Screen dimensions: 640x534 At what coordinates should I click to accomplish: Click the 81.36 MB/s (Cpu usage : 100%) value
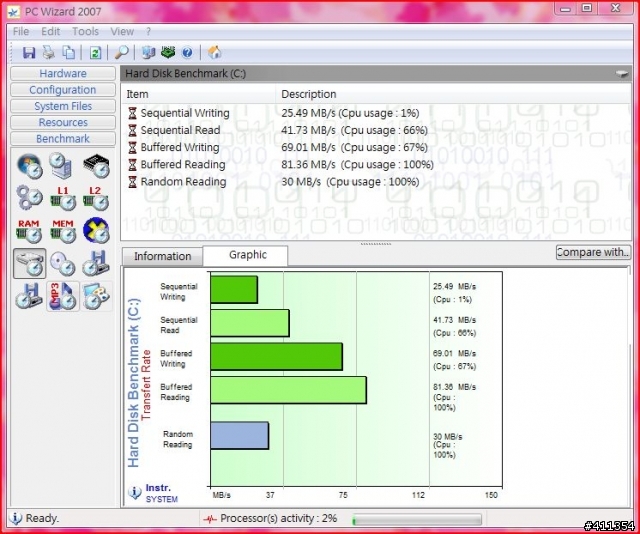357,165
